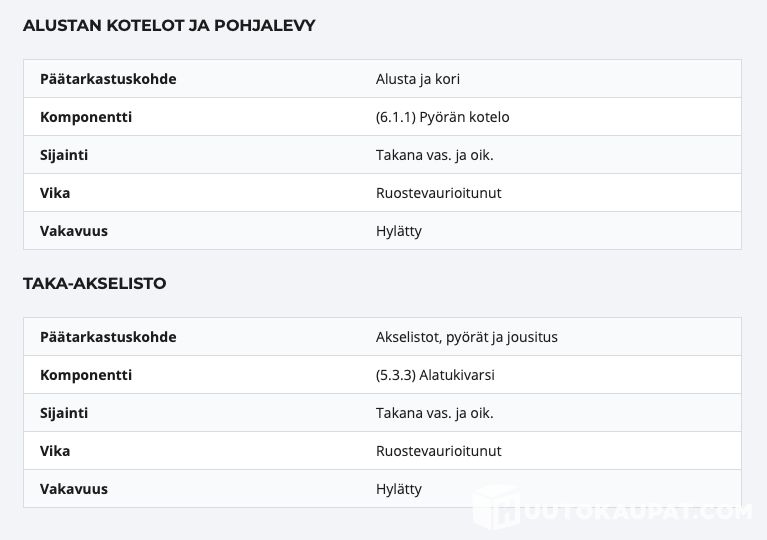
Task: Click 'Vika' label in Alustan kotelot table
Action: (x=55, y=193)
